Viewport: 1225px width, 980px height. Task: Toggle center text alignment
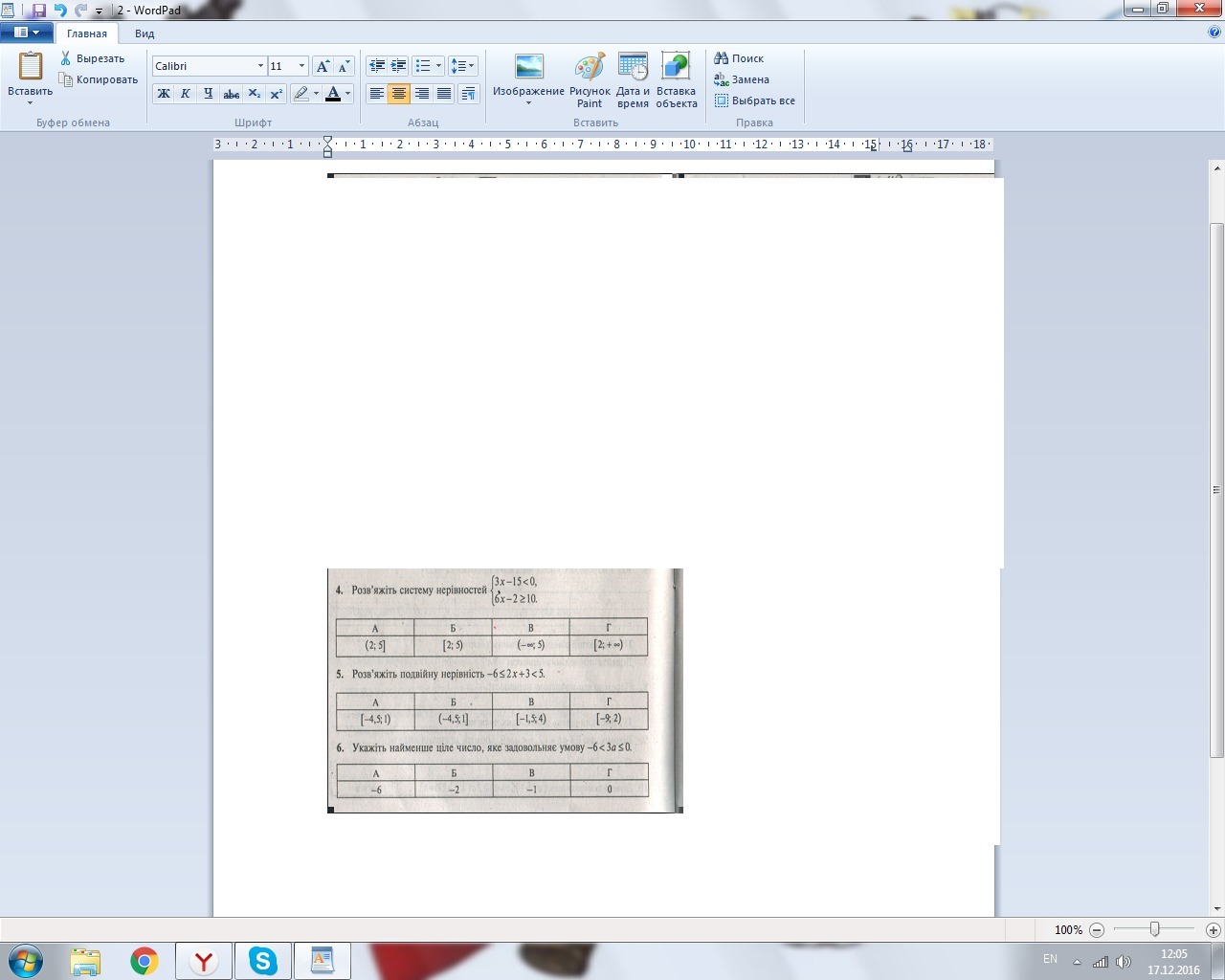click(399, 94)
